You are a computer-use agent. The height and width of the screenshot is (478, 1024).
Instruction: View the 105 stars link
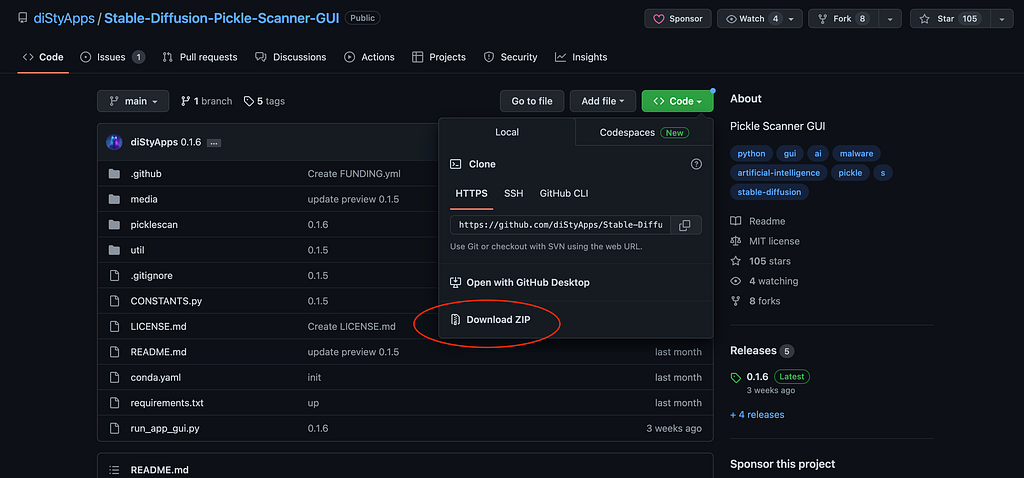pyautogui.click(x=761, y=261)
